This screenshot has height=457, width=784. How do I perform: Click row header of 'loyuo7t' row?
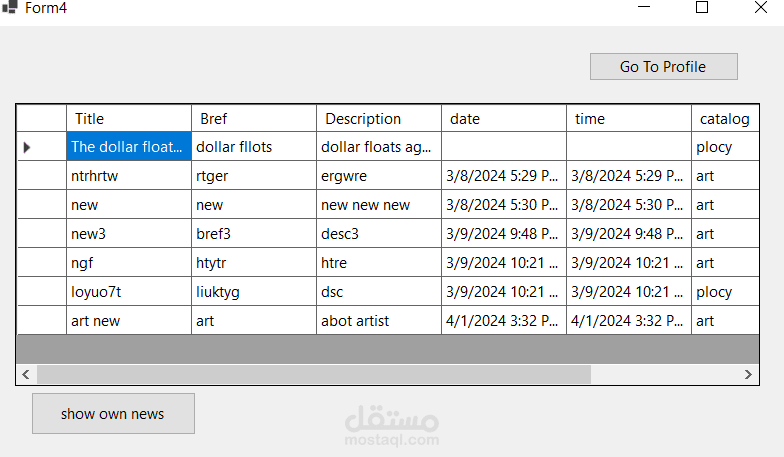pos(41,292)
